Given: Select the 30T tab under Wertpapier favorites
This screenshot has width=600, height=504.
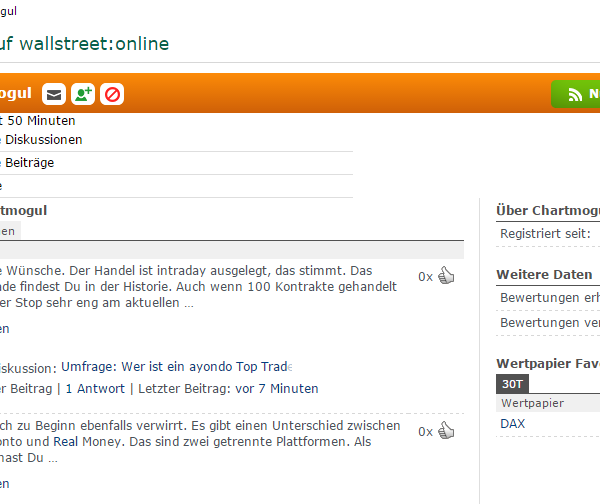Looking at the screenshot, I should (512, 384).
